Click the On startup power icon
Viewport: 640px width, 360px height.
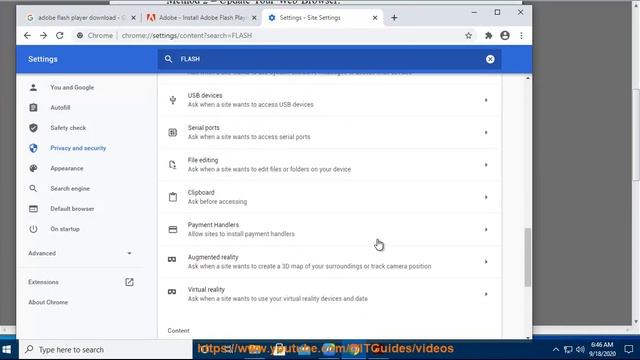[x=33, y=229]
